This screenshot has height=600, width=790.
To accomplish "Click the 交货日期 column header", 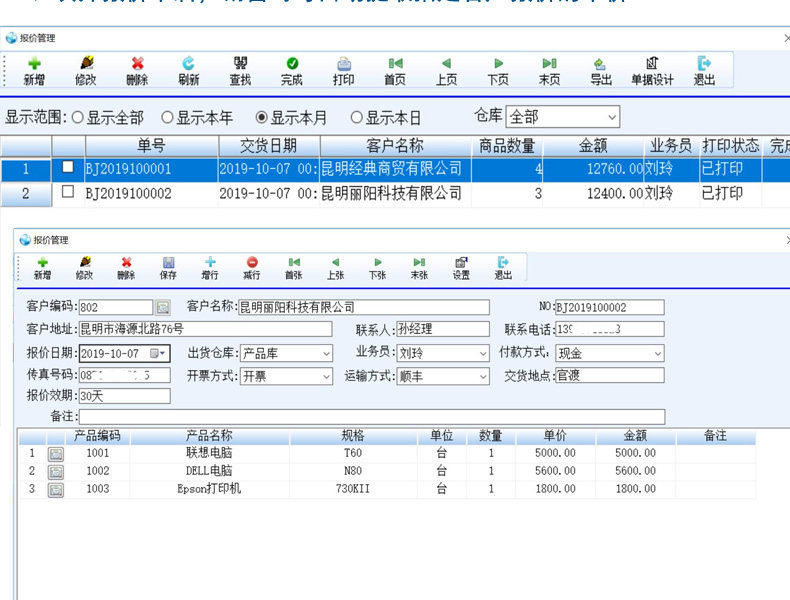I will (269, 146).
